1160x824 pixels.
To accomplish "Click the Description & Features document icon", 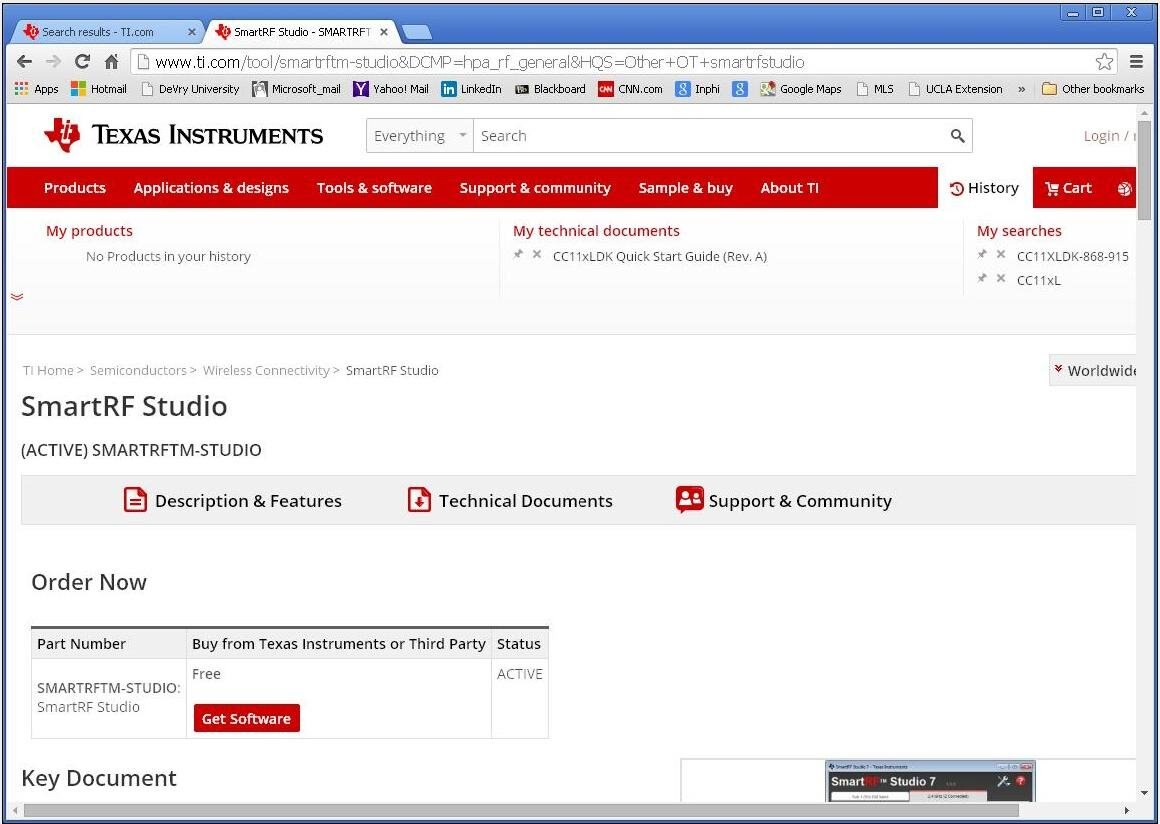I will click(135, 500).
